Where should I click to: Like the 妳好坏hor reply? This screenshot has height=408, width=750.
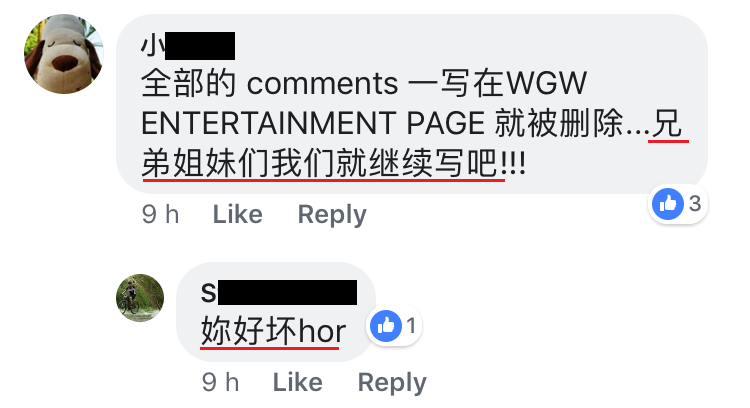[x=298, y=382]
